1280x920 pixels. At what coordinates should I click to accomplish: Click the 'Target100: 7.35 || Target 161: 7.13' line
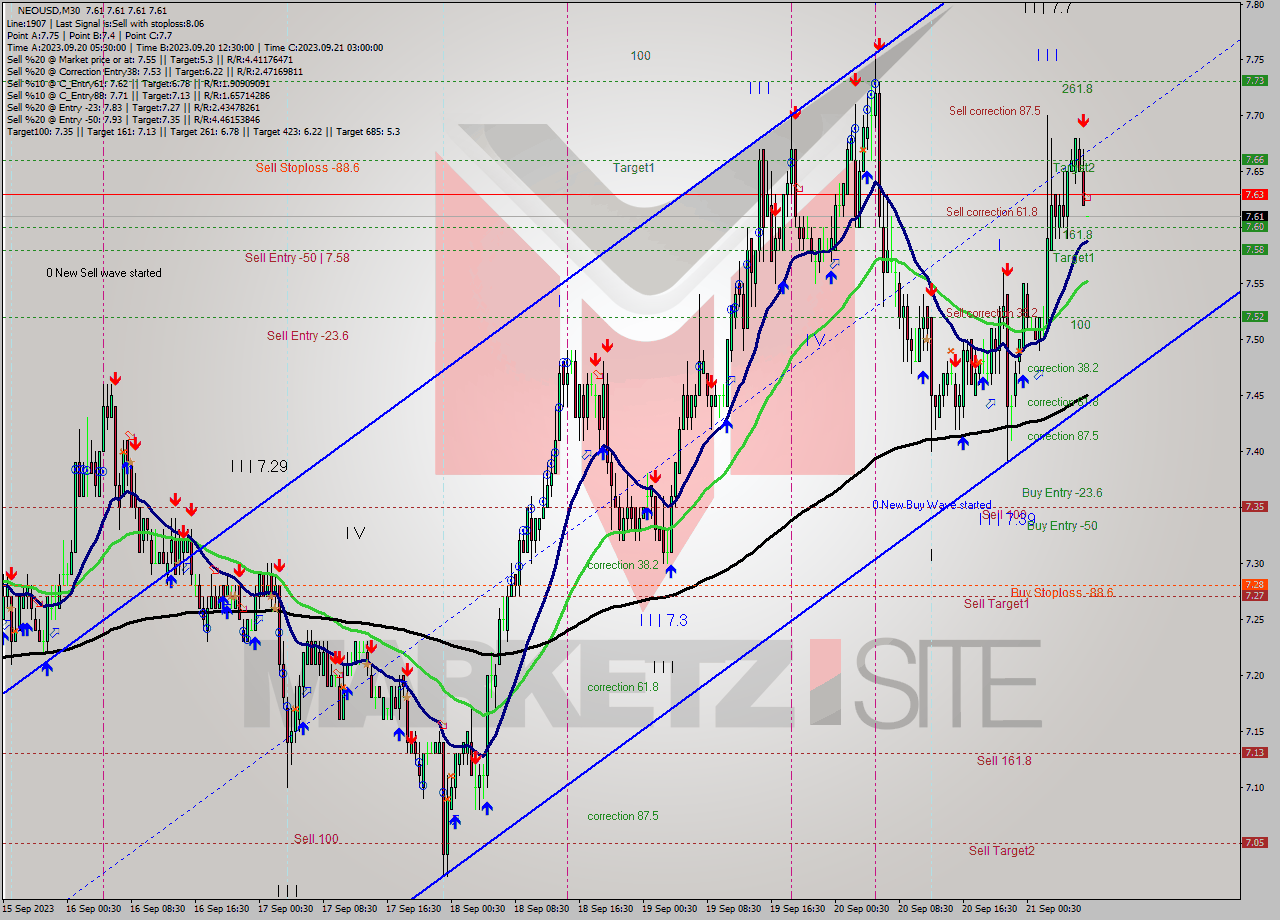coord(203,131)
